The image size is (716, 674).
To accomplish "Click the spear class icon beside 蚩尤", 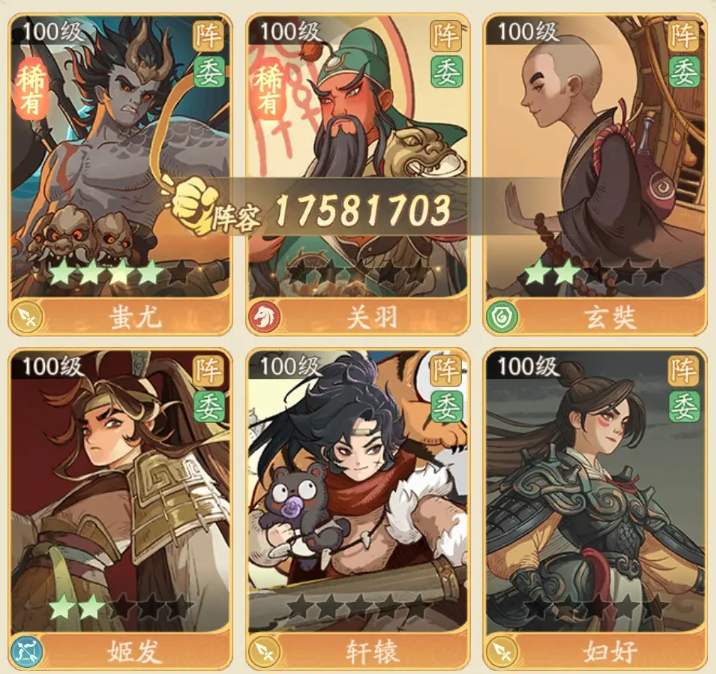I will [27, 316].
